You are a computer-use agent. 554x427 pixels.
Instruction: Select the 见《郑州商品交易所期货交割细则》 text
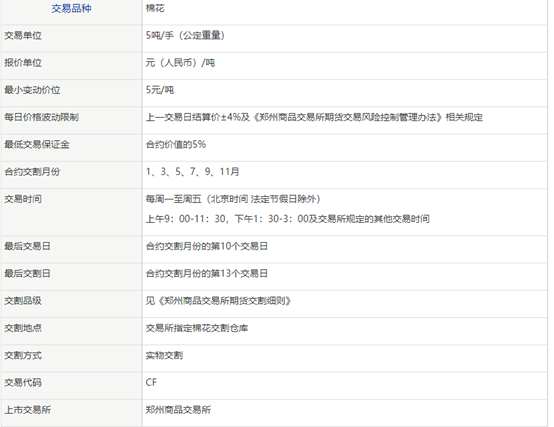pyautogui.click(x=218, y=301)
